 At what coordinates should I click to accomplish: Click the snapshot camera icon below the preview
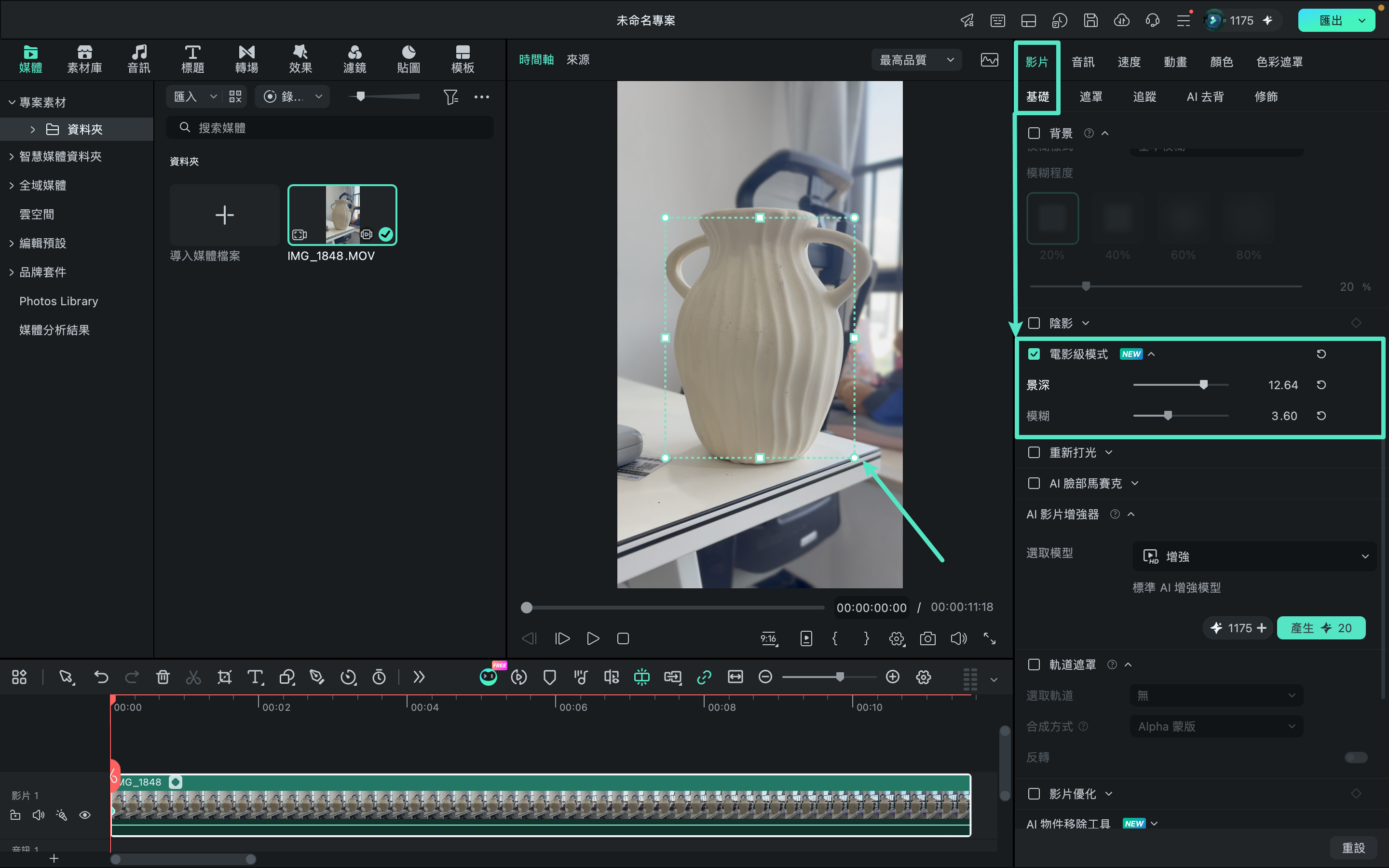pyautogui.click(x=927, y=638)
